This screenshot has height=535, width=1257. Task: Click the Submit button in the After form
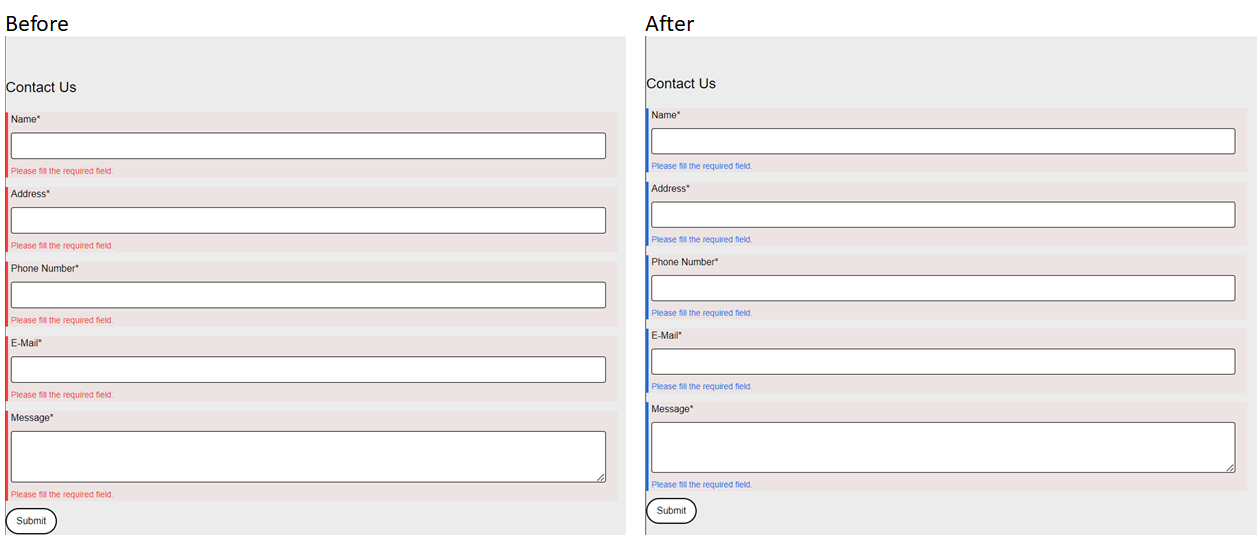671,511
